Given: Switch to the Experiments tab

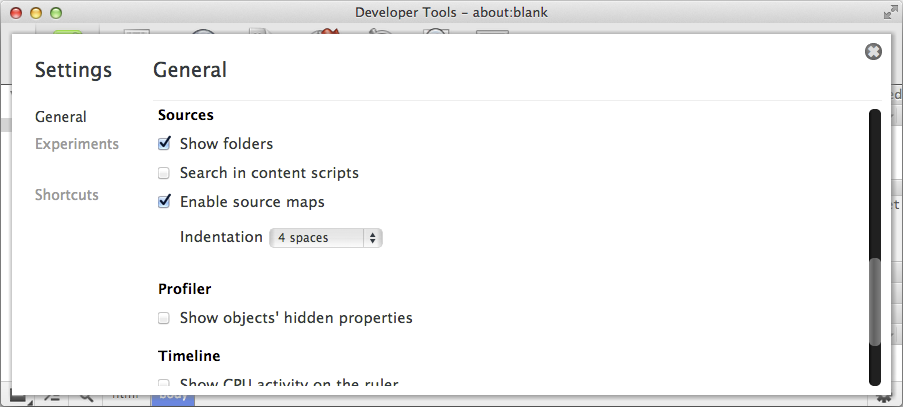Looking at the screenshot, I should pyautogui.click(x=76, y=144).
